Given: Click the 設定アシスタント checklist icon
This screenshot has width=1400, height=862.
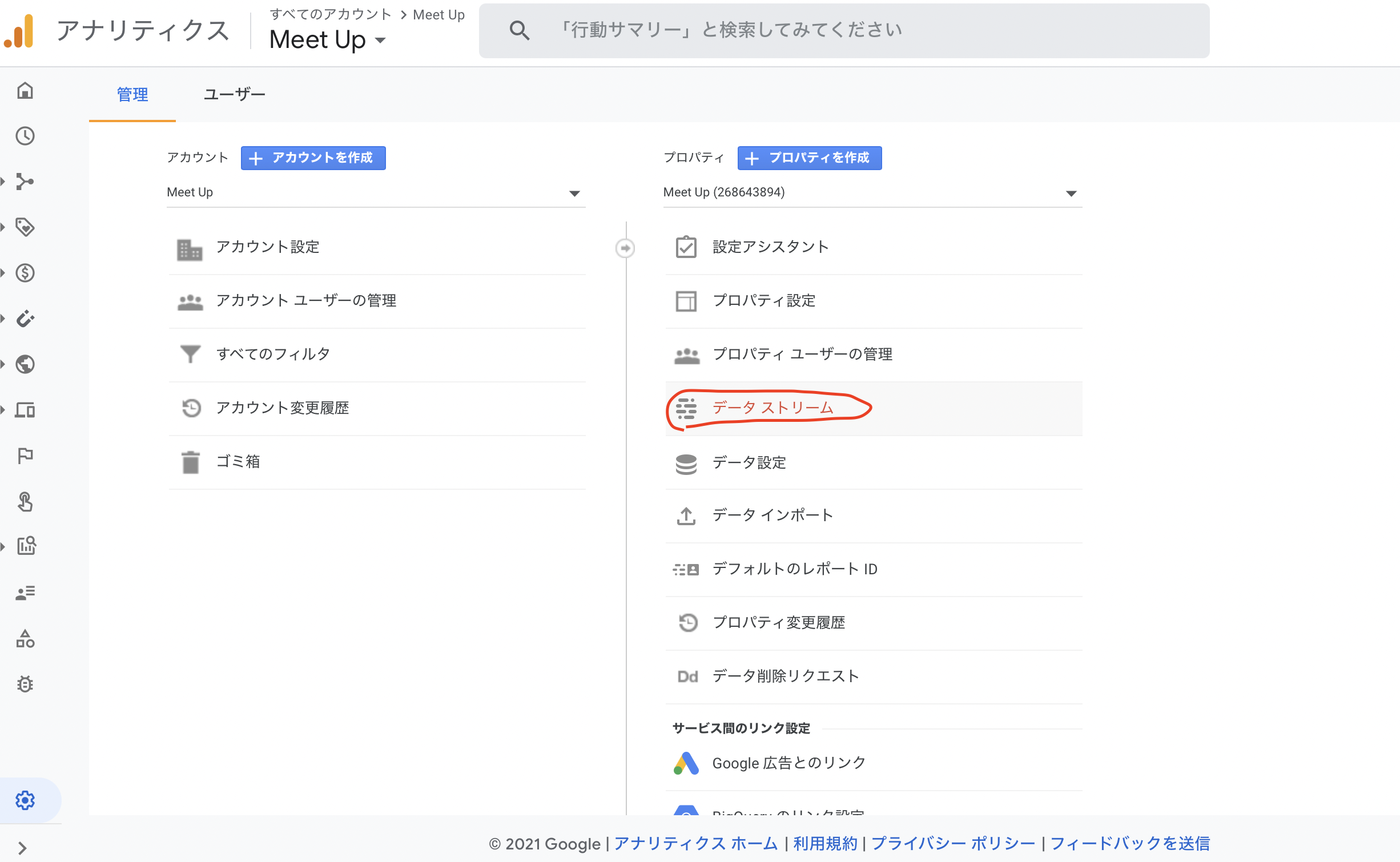Looking at the screenshot, I should 686,247.
